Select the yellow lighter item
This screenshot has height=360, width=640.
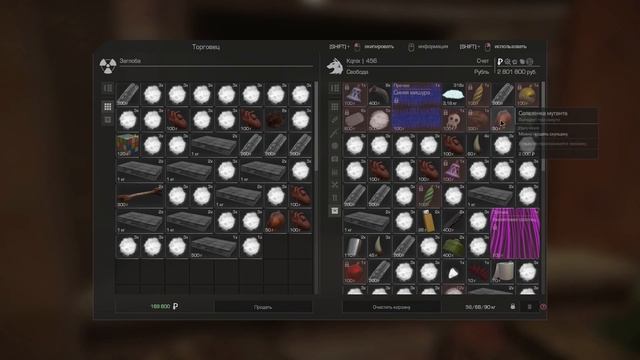429,221
